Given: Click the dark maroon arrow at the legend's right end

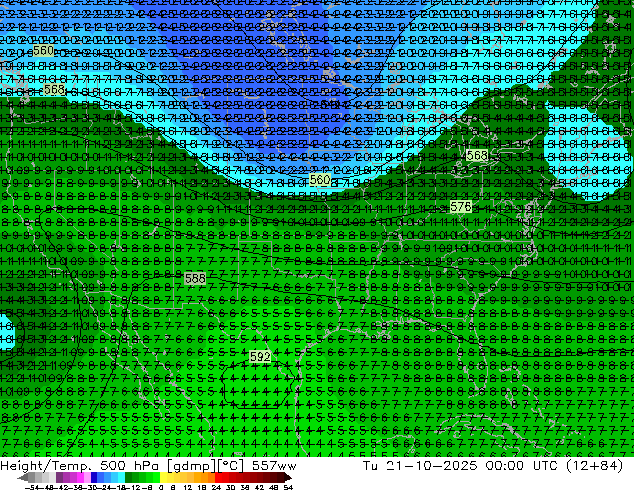Looking at the screenshot, I should 288,477.
